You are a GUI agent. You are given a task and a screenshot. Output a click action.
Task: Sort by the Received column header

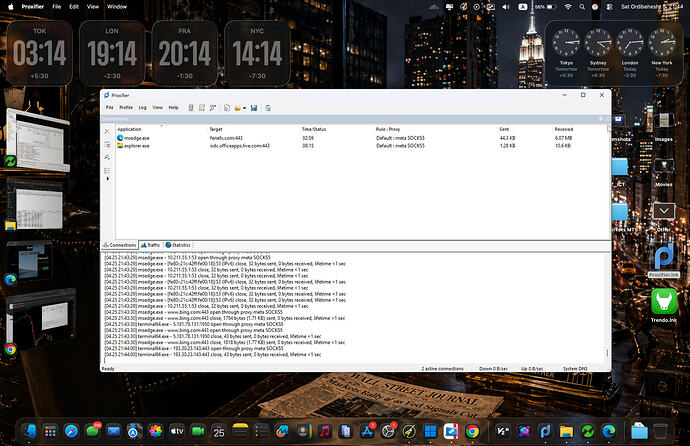pos(564,129)
